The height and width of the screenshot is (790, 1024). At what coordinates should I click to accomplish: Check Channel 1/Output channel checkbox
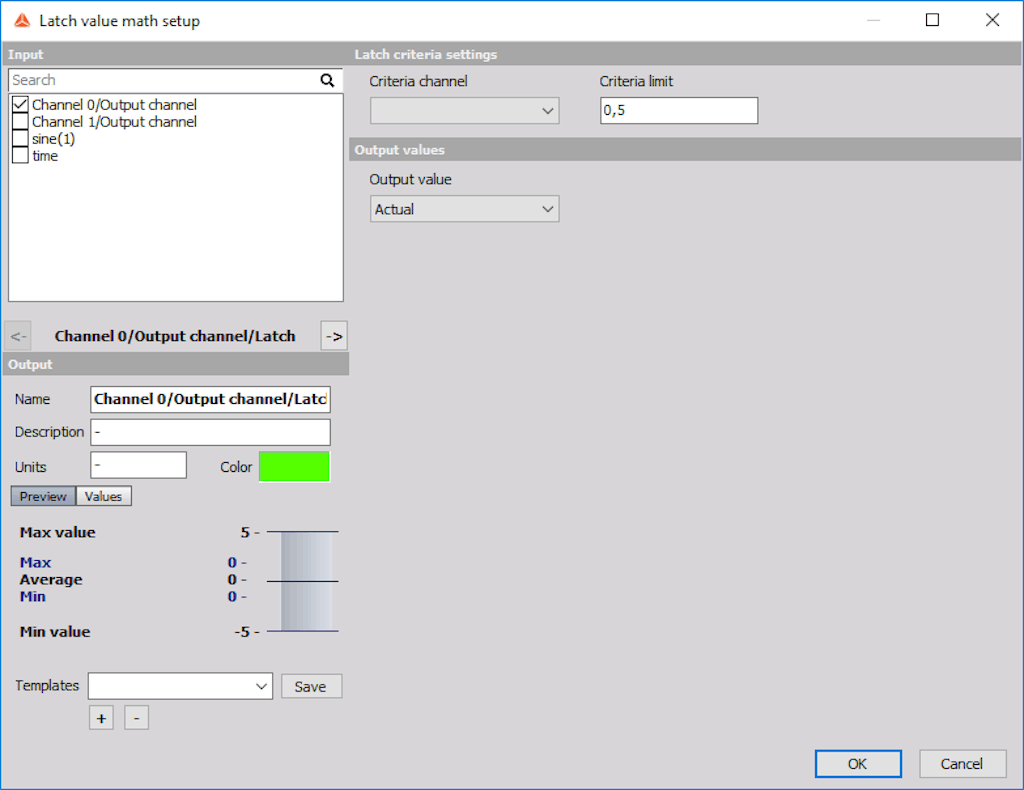click(20, 121)
